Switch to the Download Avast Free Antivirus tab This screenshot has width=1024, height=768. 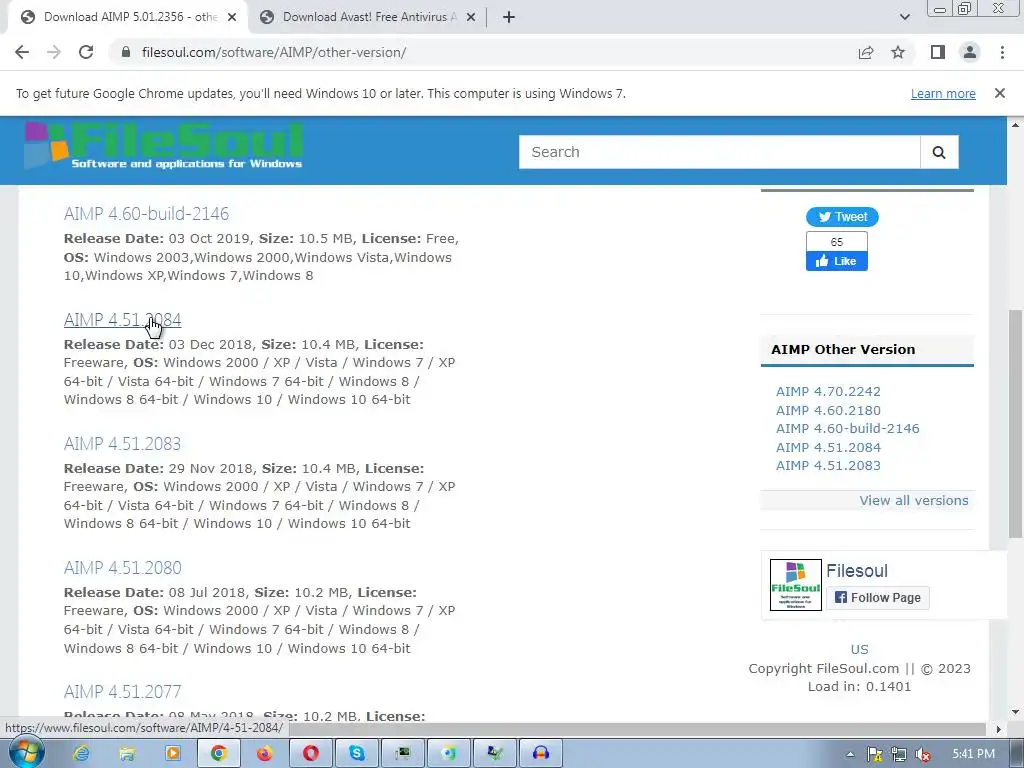368,18
